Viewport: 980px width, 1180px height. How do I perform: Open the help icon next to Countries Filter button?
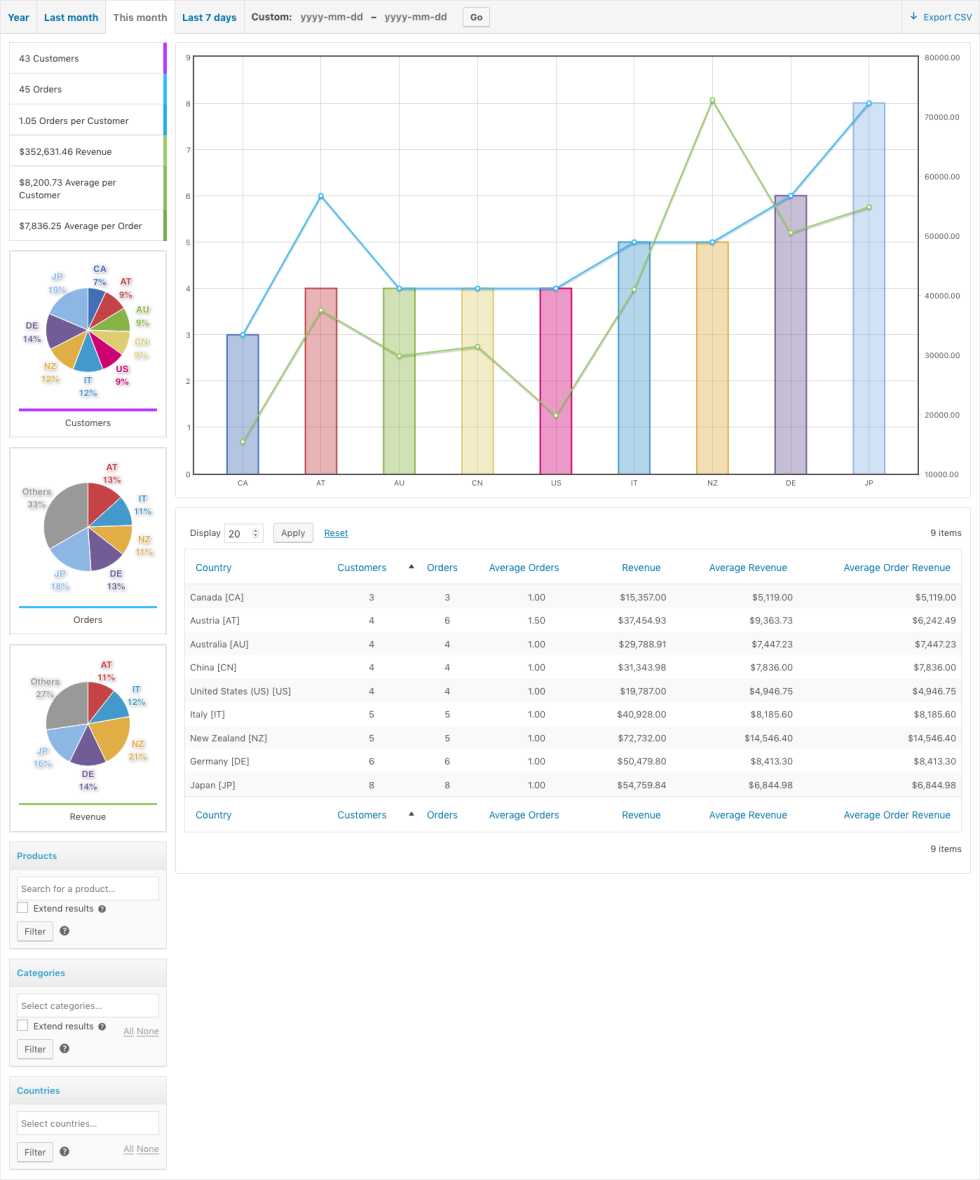64,1152
